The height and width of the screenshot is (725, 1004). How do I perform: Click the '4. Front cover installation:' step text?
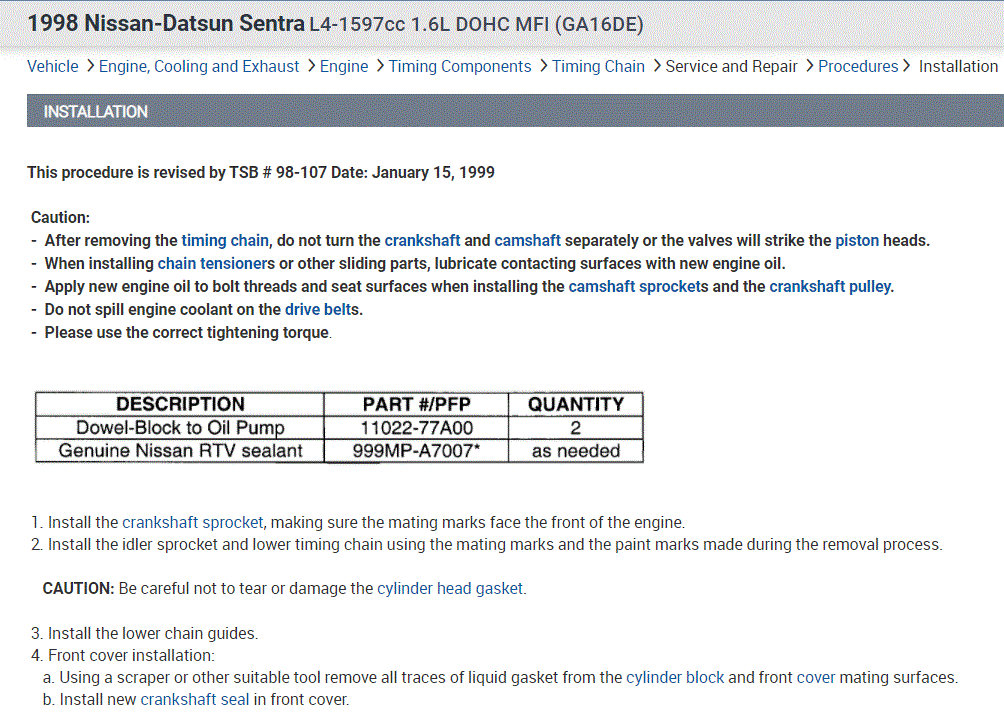pyautogui.click(x=122, y=656)
